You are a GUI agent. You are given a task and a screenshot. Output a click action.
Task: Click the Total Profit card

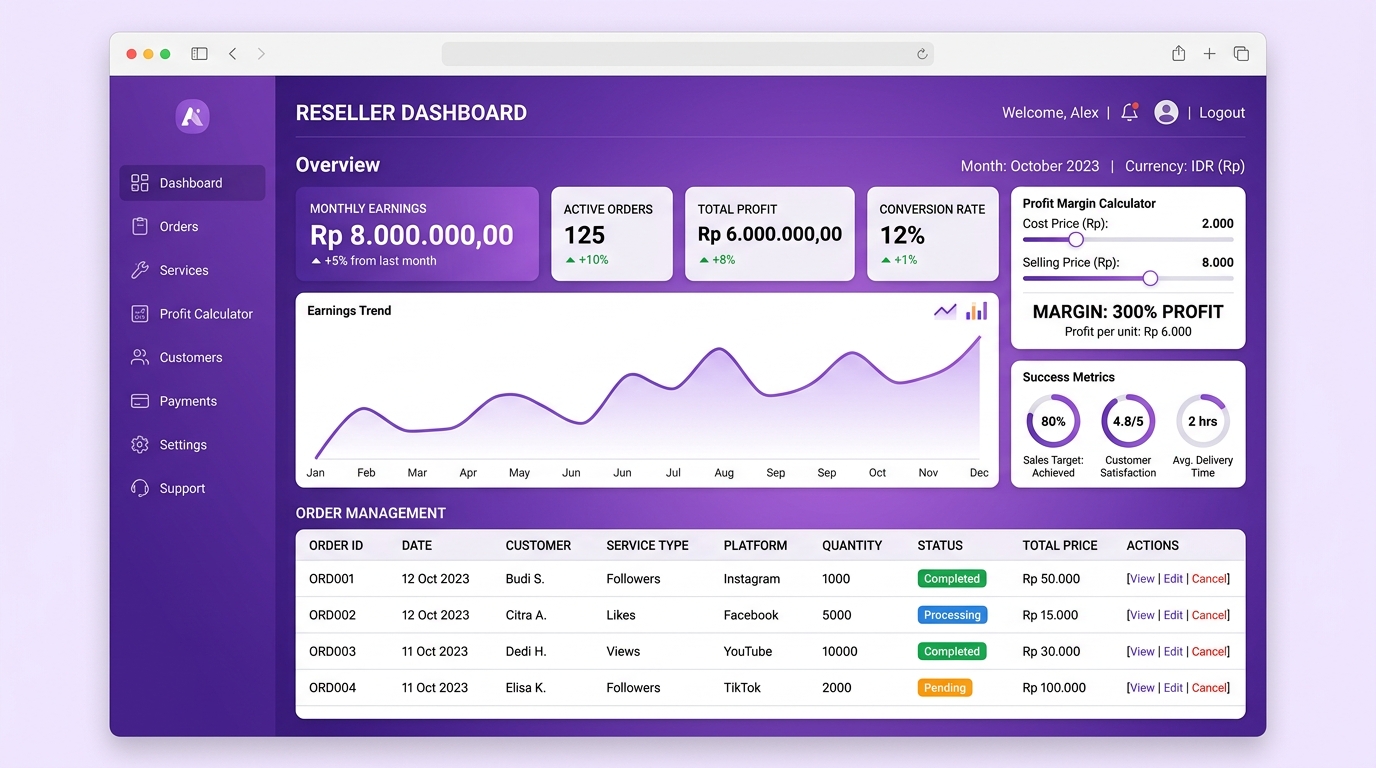[770, 234]
